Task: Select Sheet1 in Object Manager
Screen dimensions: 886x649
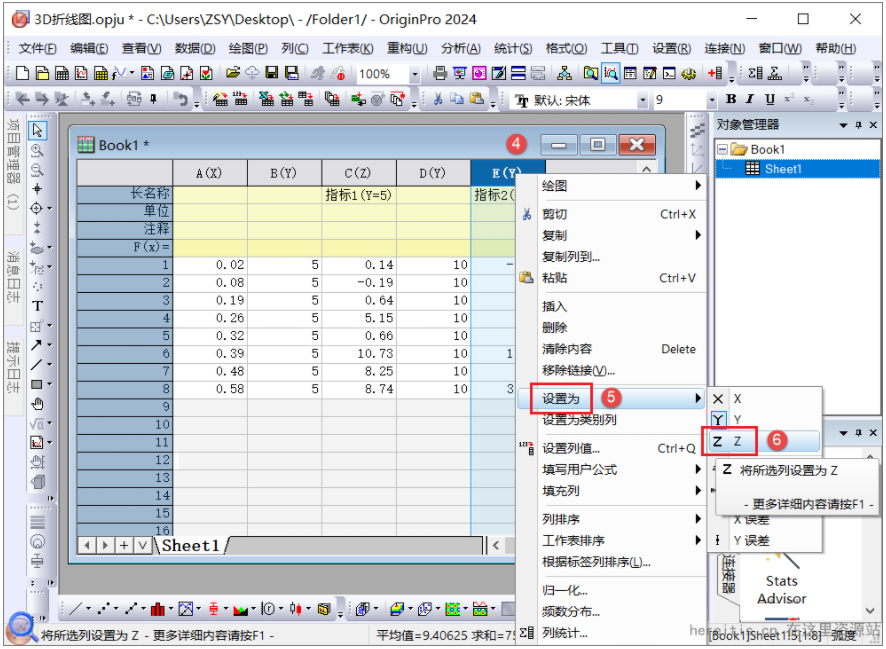Action: pyautogui.click(x=783, y=169)
